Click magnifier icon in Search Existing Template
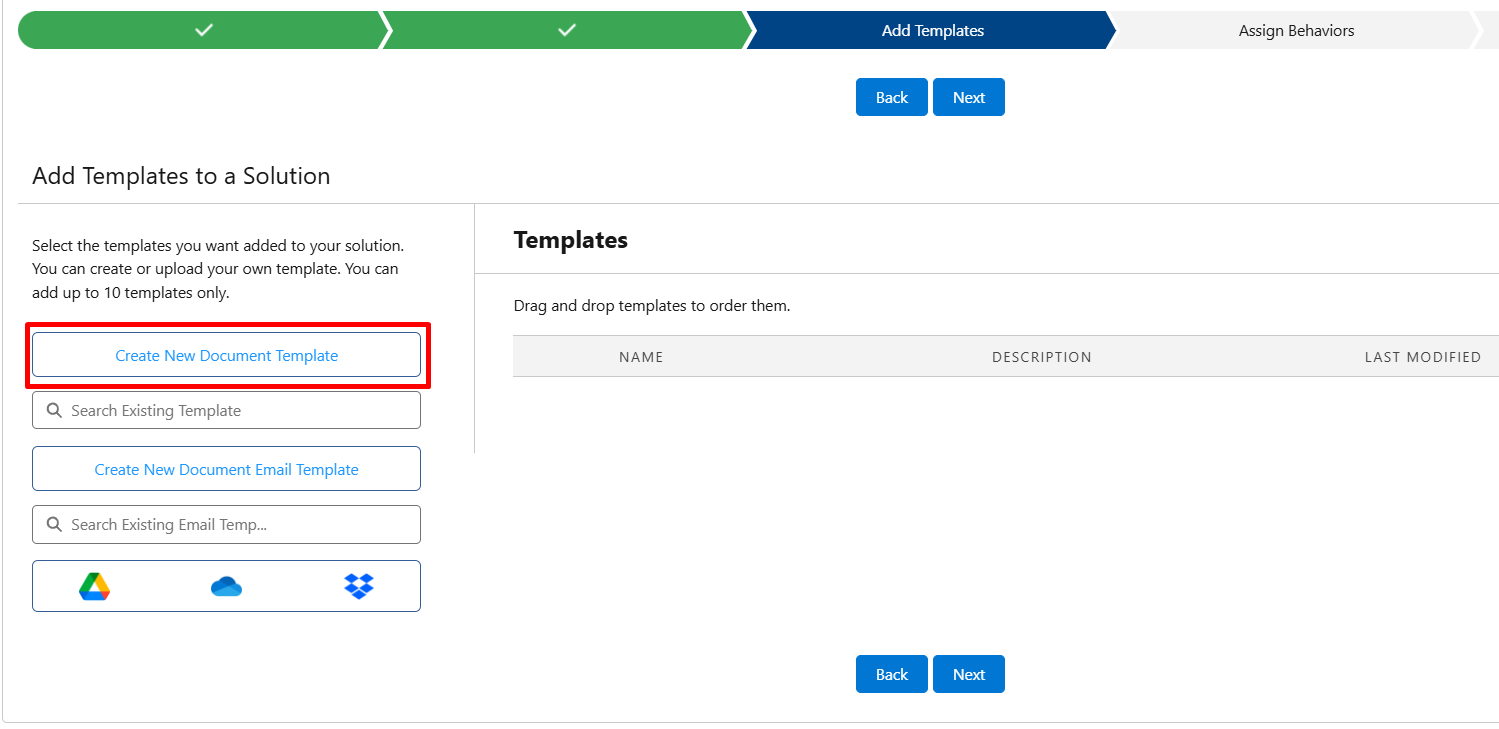1499x729 pixels. (55, 410)
